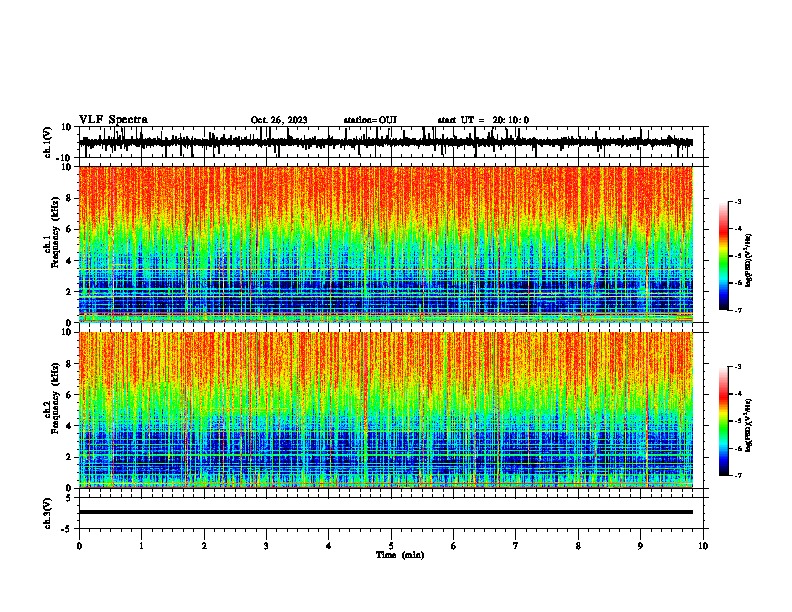This screenshot has width=792, height=612.
Task: Click time axis tick label "3"
Action: [x=266, y=545]
